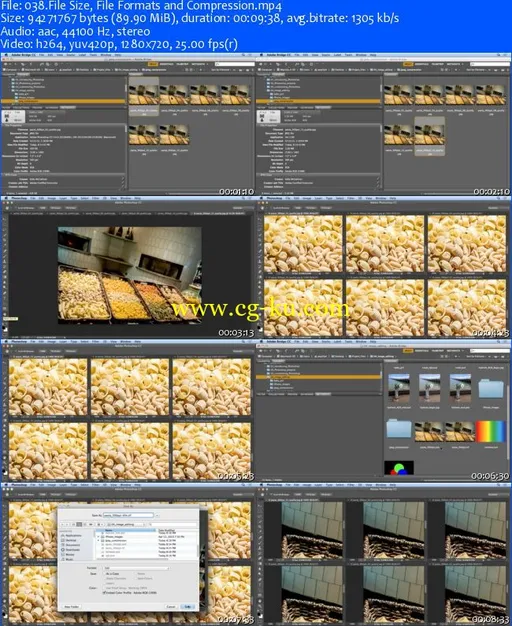The height and width of the screenshot is (626, 512).
Task: Open the Stacks menu in the 00:06:30 Bridge frame
Action: (x=326, y=342)
